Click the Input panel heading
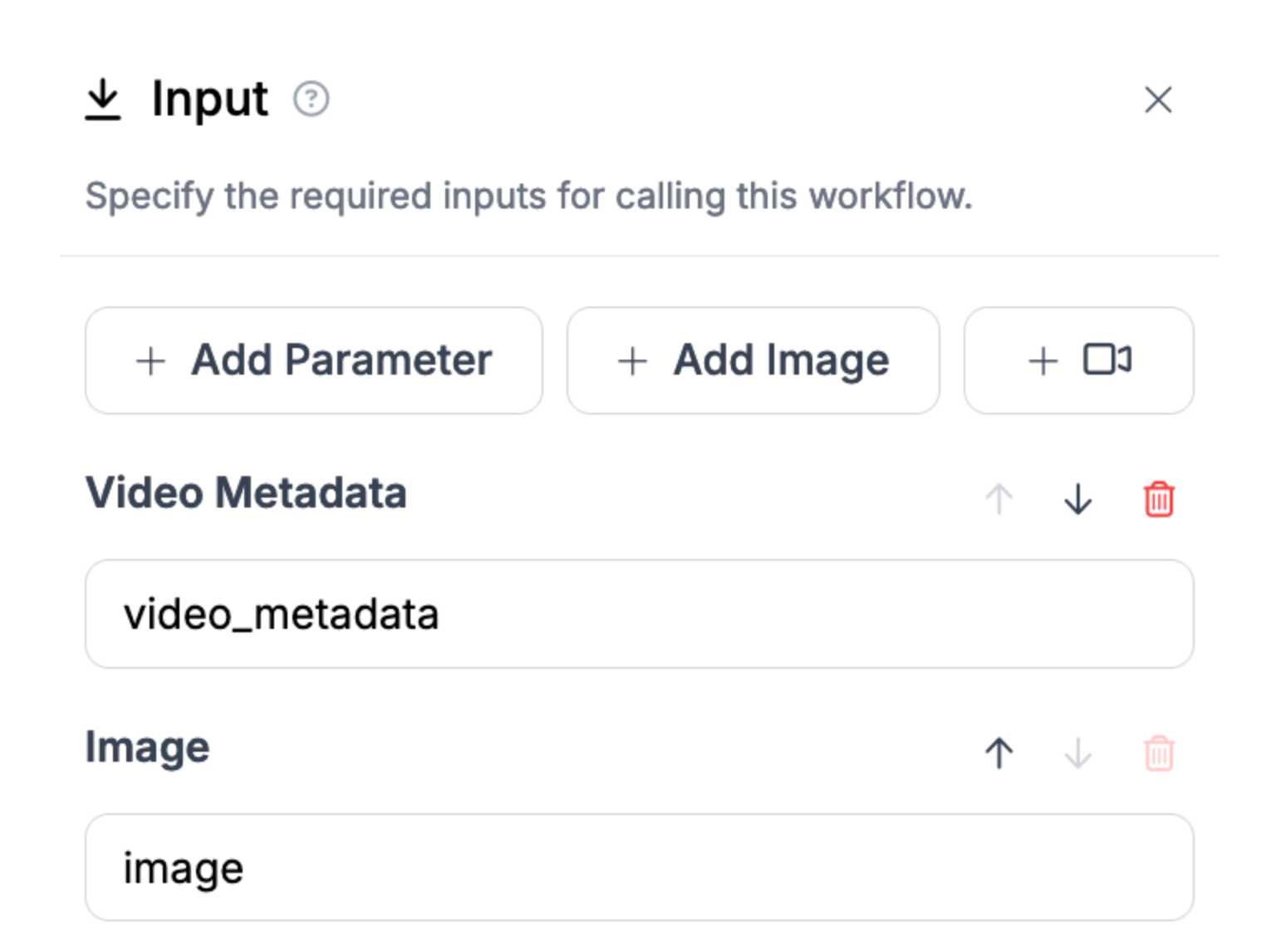This screenshot has height=952, width=1276. 209,100
